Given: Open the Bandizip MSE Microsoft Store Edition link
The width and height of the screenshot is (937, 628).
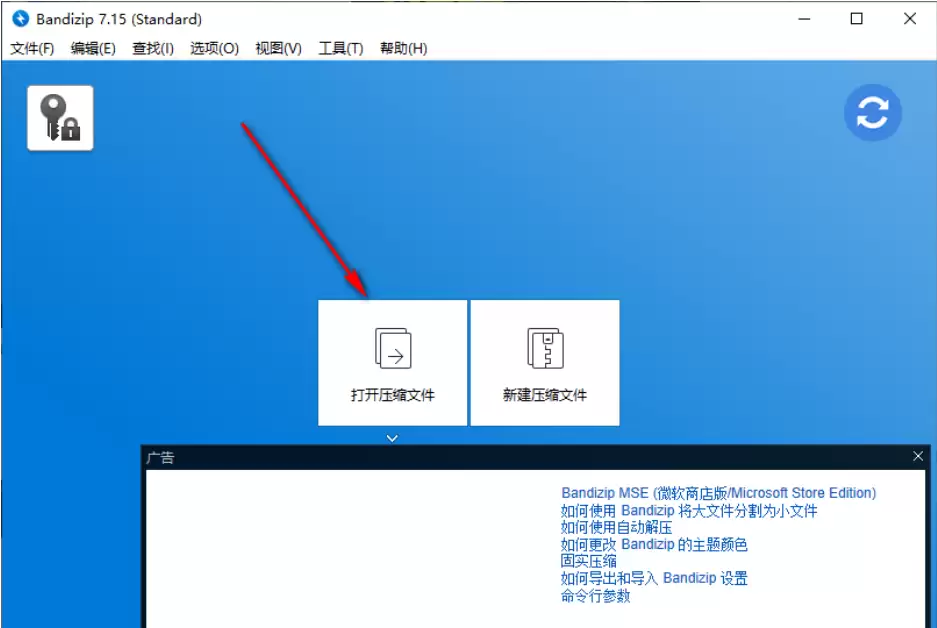Looking at the screenshot, I should (x=718, y=493).
